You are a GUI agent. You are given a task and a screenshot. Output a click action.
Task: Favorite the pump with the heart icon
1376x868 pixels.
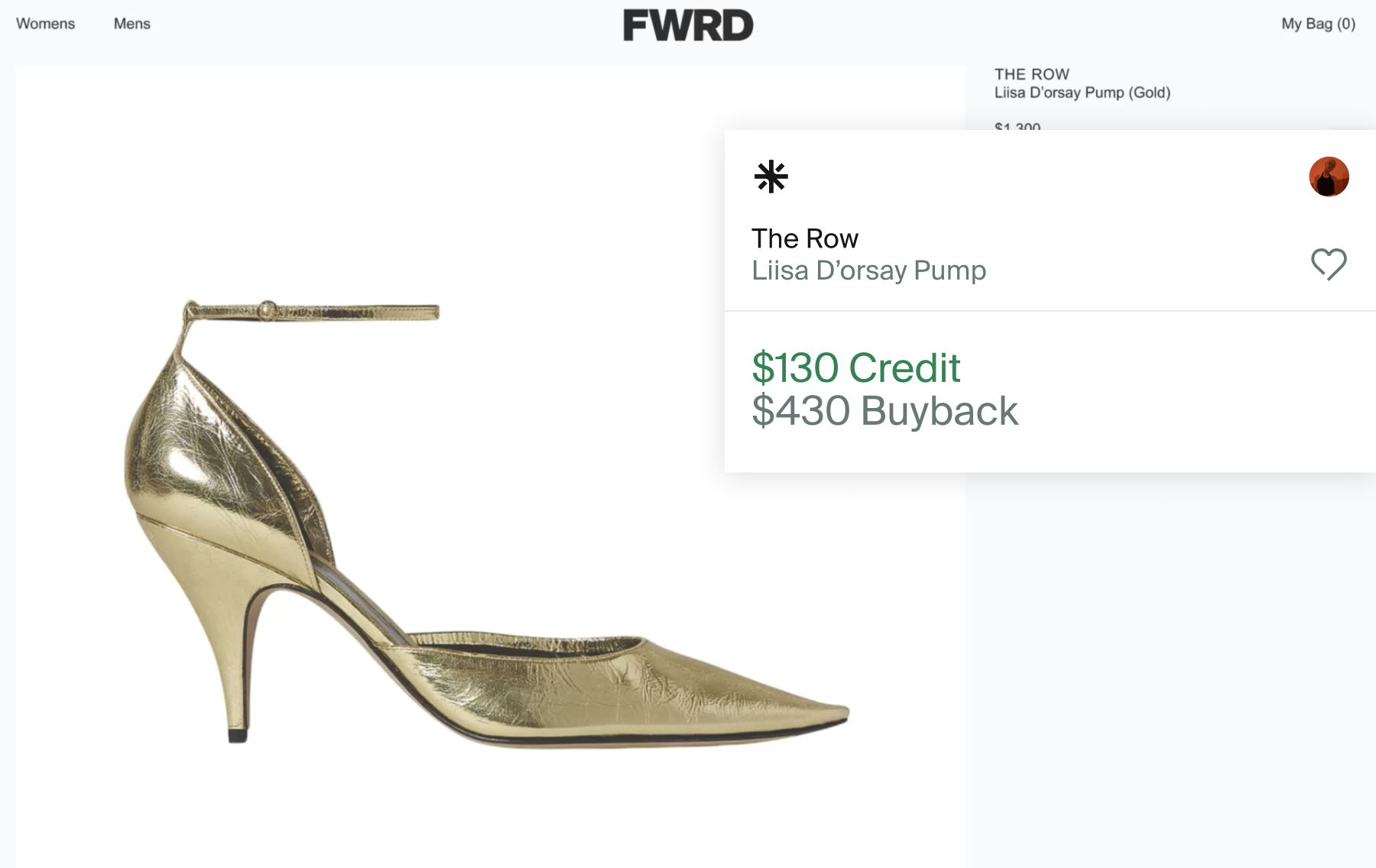click(x=1329, y=264)
